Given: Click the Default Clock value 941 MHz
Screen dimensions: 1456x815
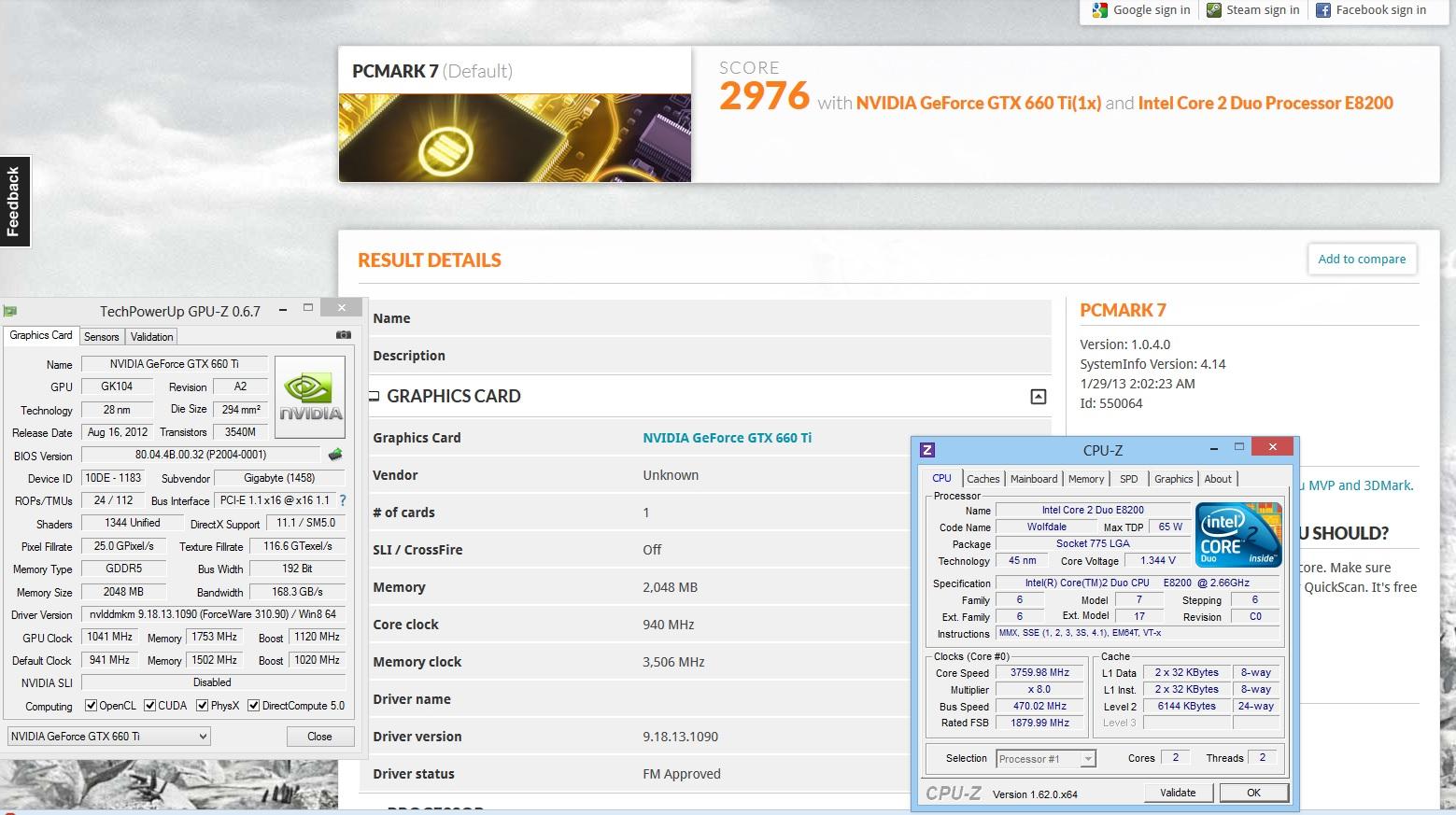Looking at the screenshot, I should click(x=110, y=659).
